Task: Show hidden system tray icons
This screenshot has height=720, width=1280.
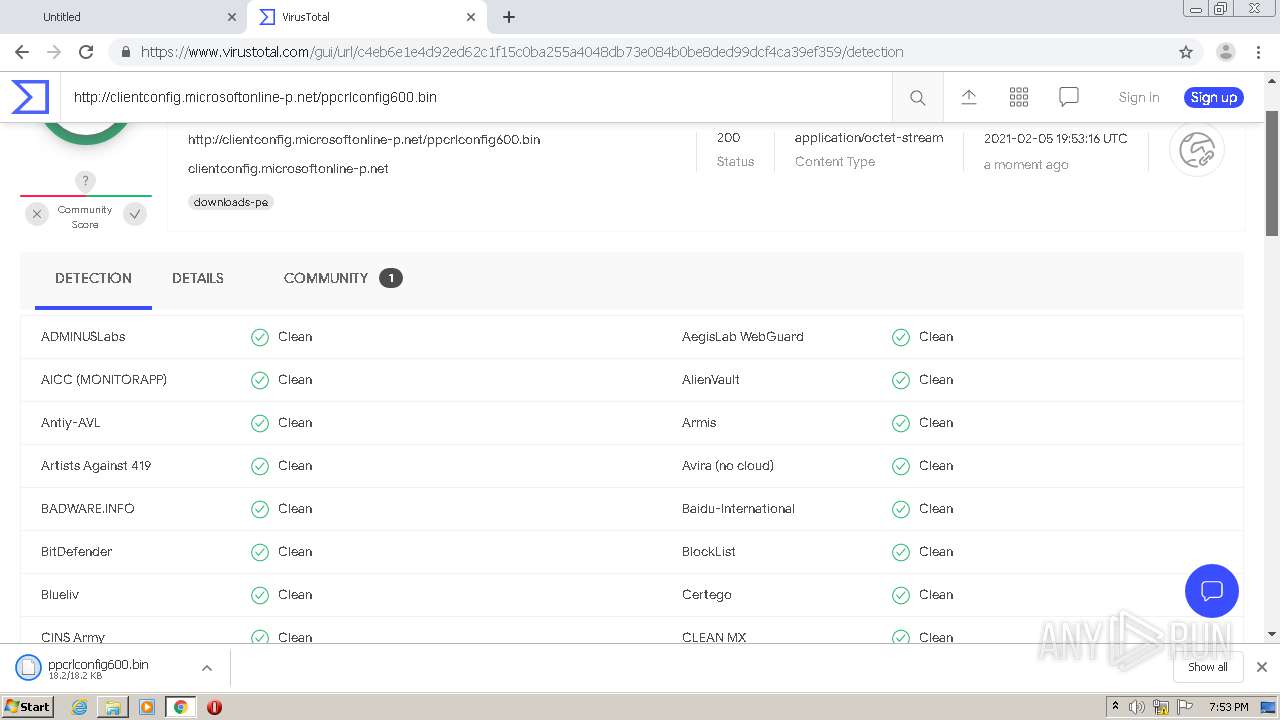Action: [1115, 707]
